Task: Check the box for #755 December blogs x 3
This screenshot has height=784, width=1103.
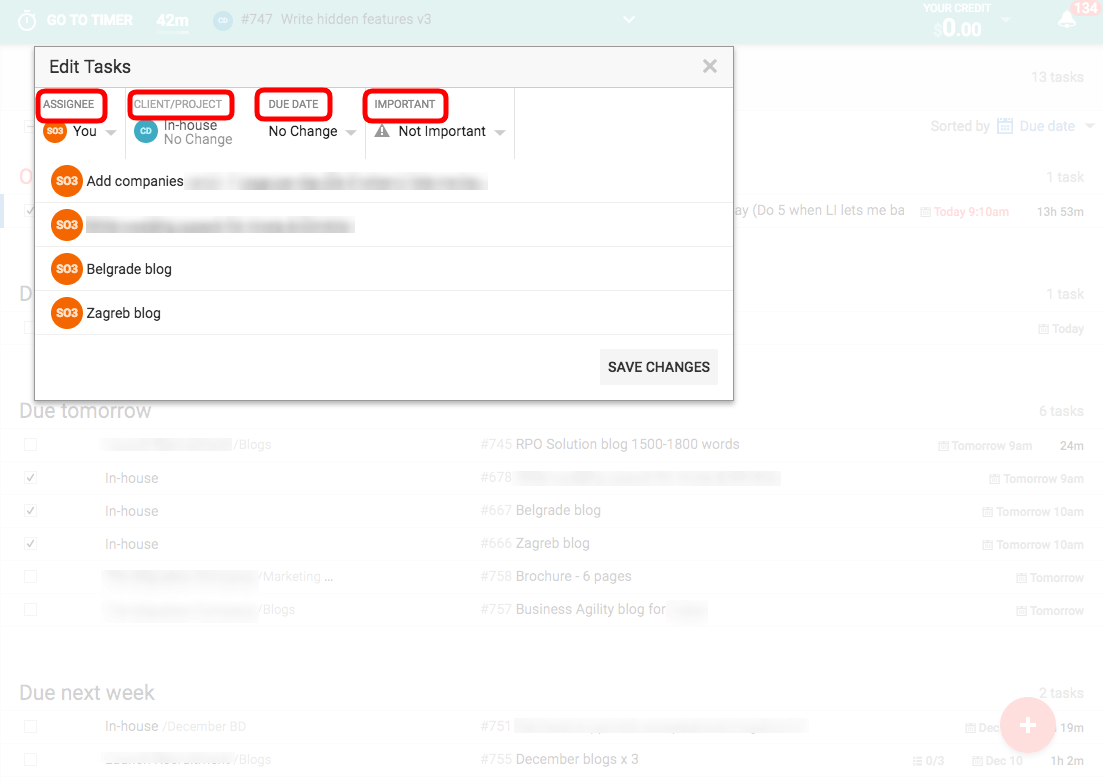Action: (x=30, y=759)
